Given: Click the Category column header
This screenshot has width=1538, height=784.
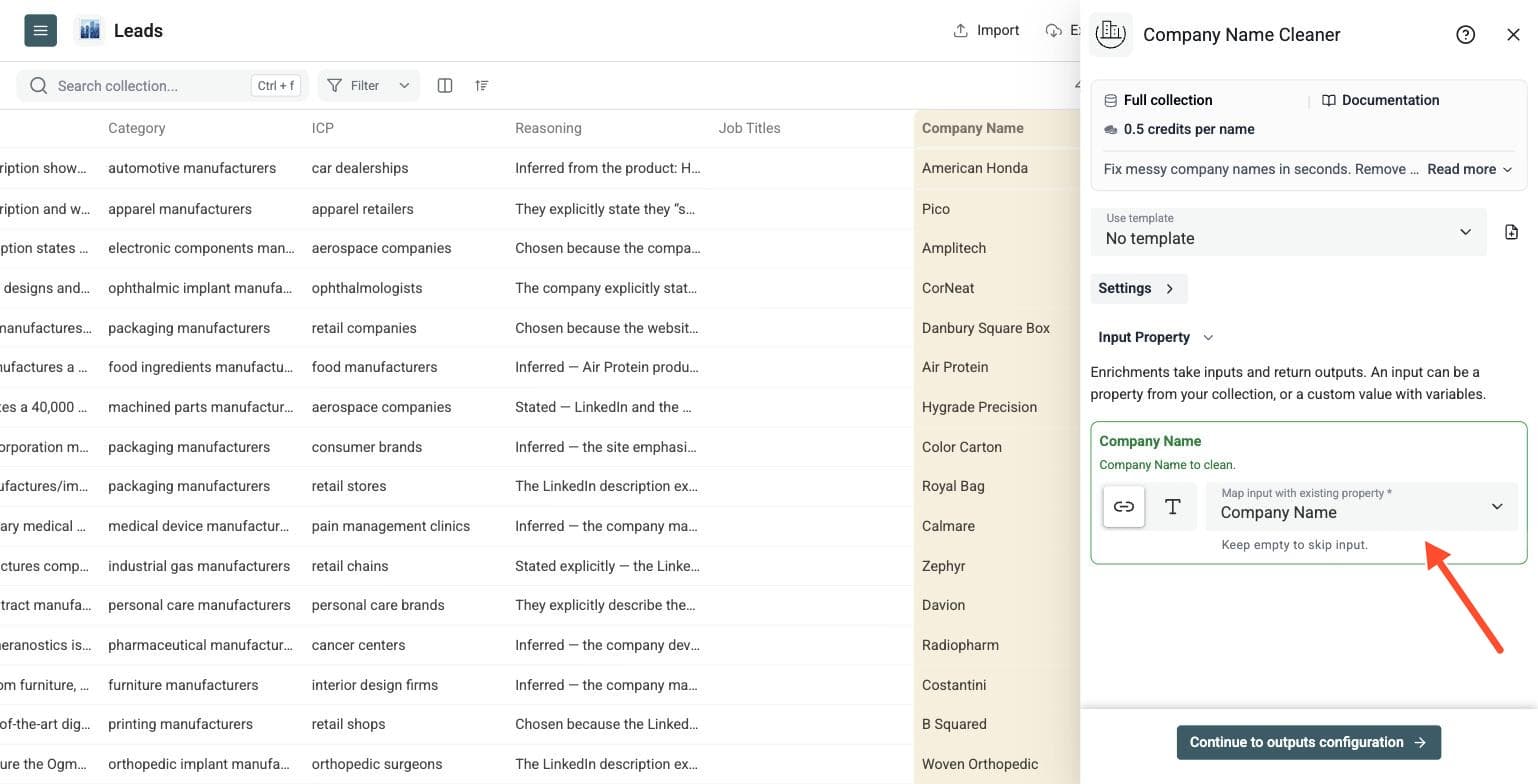Looking at the screenshot, I should point(137,128).
